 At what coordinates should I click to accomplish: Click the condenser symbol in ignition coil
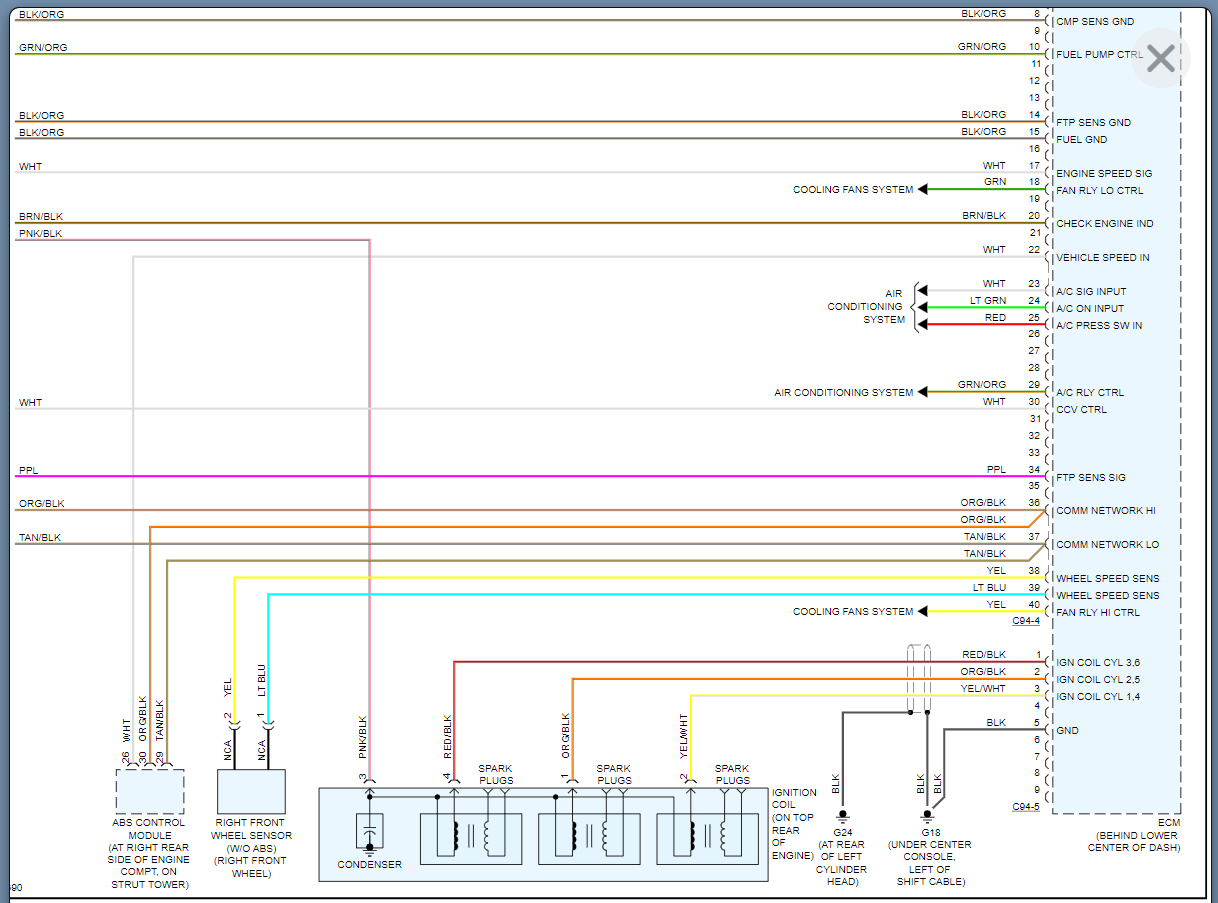[x=370, y=832]
